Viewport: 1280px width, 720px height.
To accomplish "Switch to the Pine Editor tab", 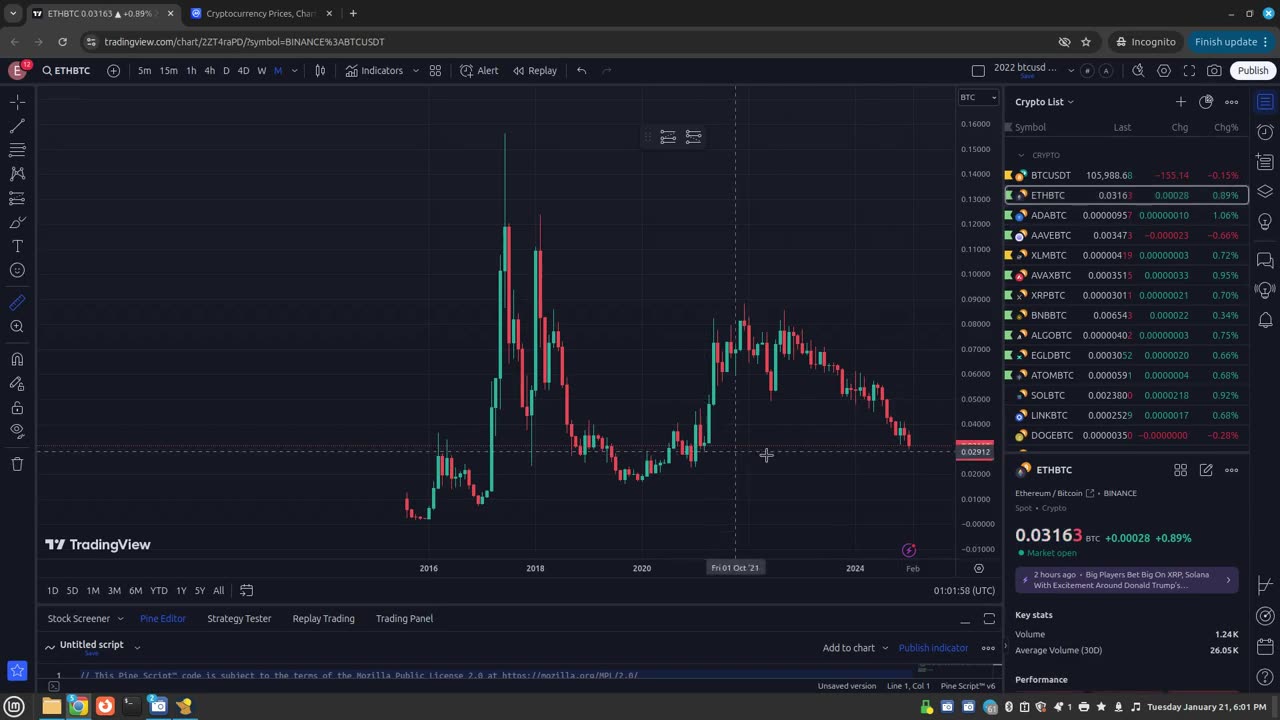I will click(162, 619).
